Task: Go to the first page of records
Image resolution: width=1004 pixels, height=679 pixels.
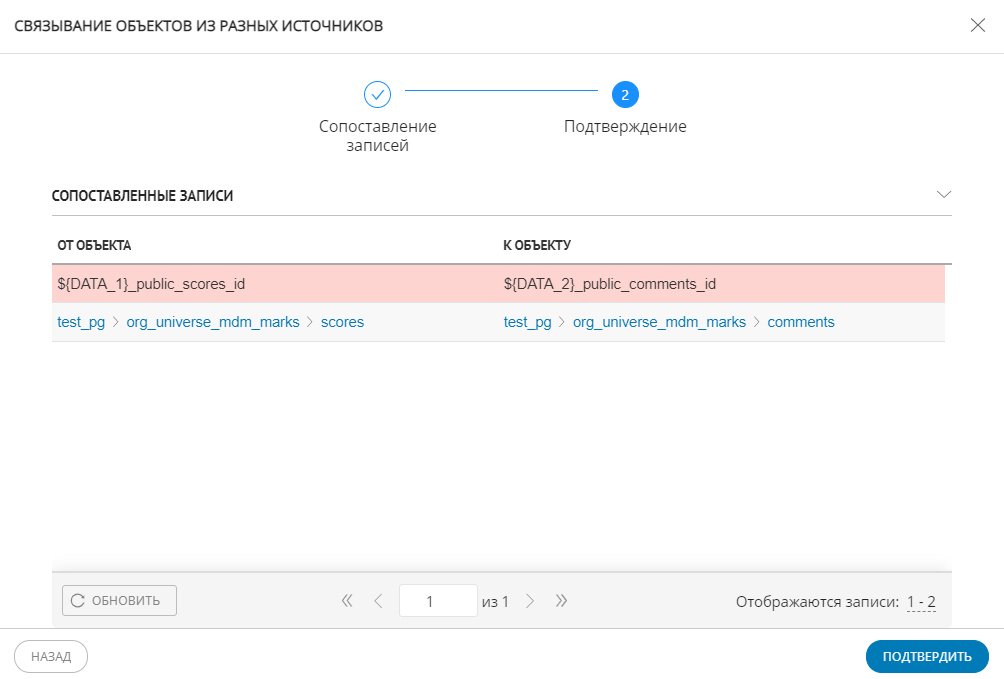Action: [x=347, y=601]
